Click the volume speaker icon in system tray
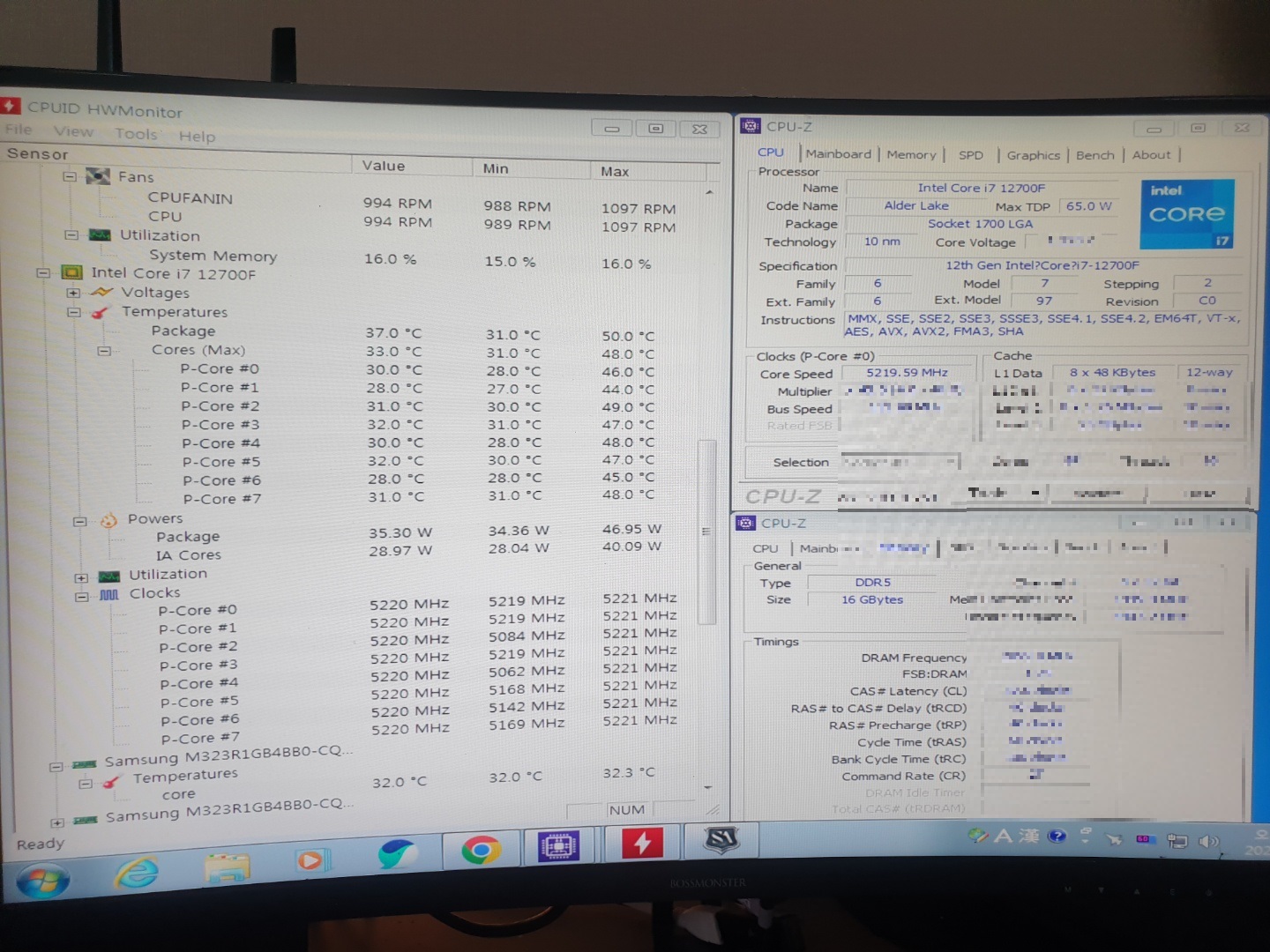This screenshot has width=1270, height=952. point(1207,841)
